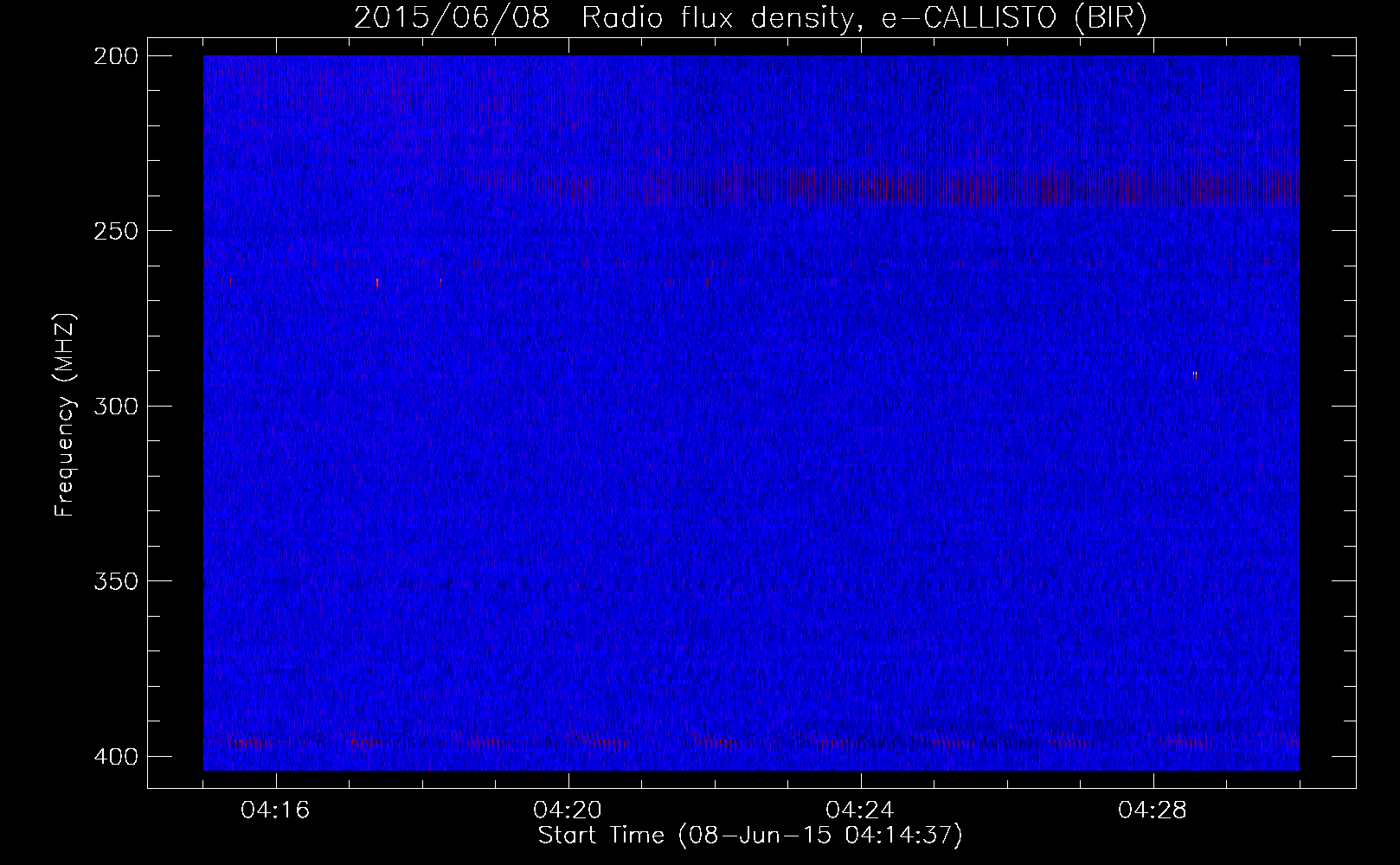Click the 'Start Time (08-Jun-15 04:14:37)' label
This screenshot has height=865, width=1400.
pyautogui.click(x=750, y=836)
